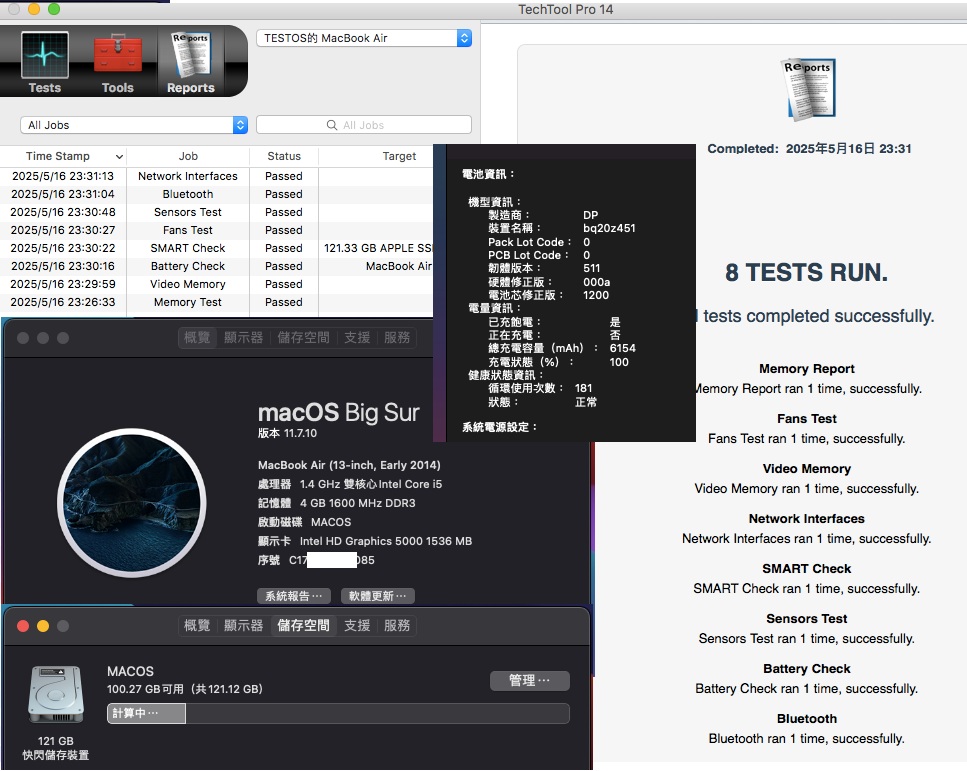Click the search magnifier in All Jobs field

pyautogui.click(x=332, y=125)
